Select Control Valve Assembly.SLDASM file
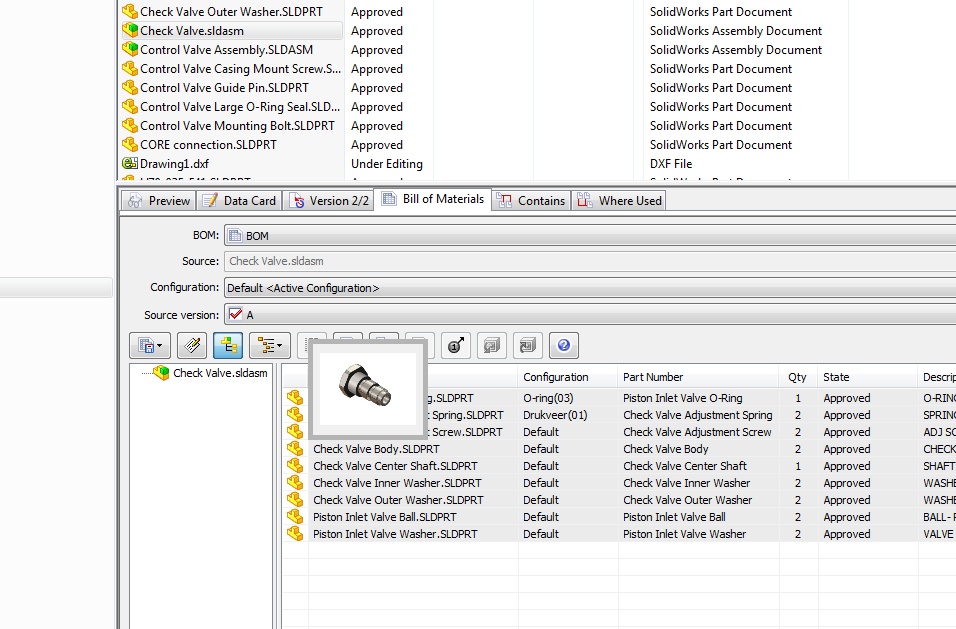The image size is (956, 629). pos(226,50)
